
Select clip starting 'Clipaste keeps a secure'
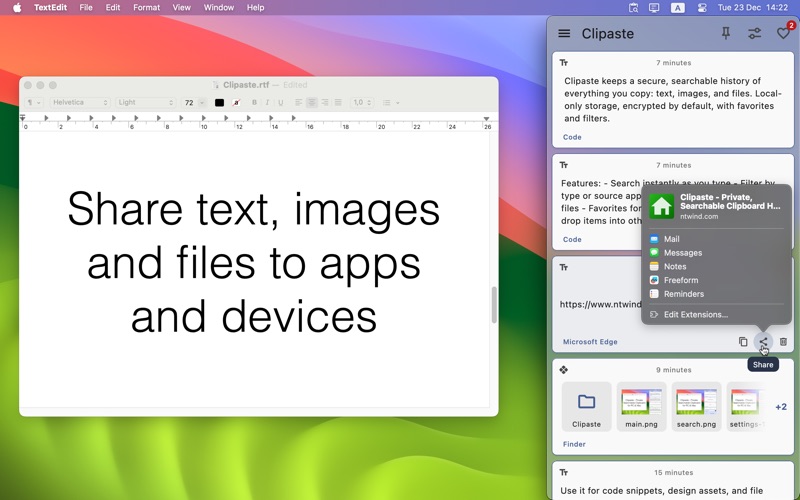(673, 100)
